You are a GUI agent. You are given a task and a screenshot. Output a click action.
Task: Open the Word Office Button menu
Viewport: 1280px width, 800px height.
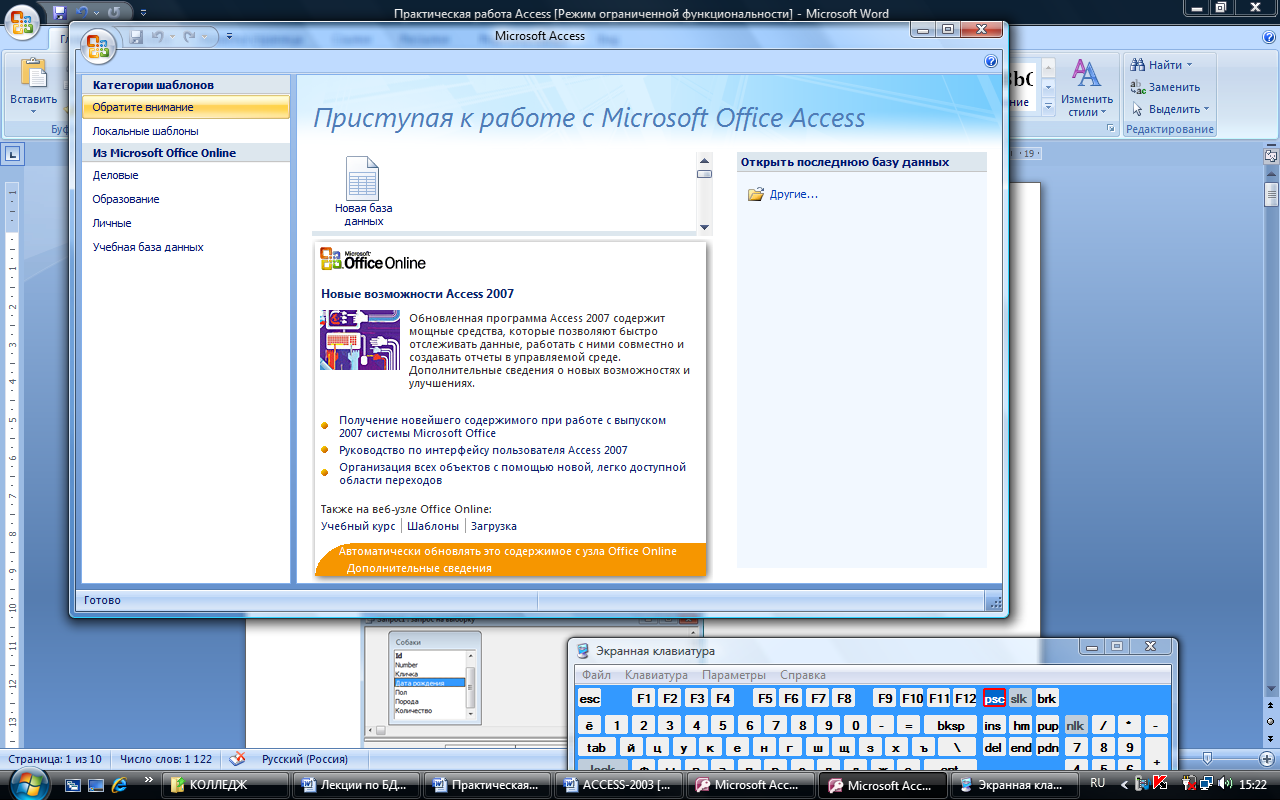[22, 20]
